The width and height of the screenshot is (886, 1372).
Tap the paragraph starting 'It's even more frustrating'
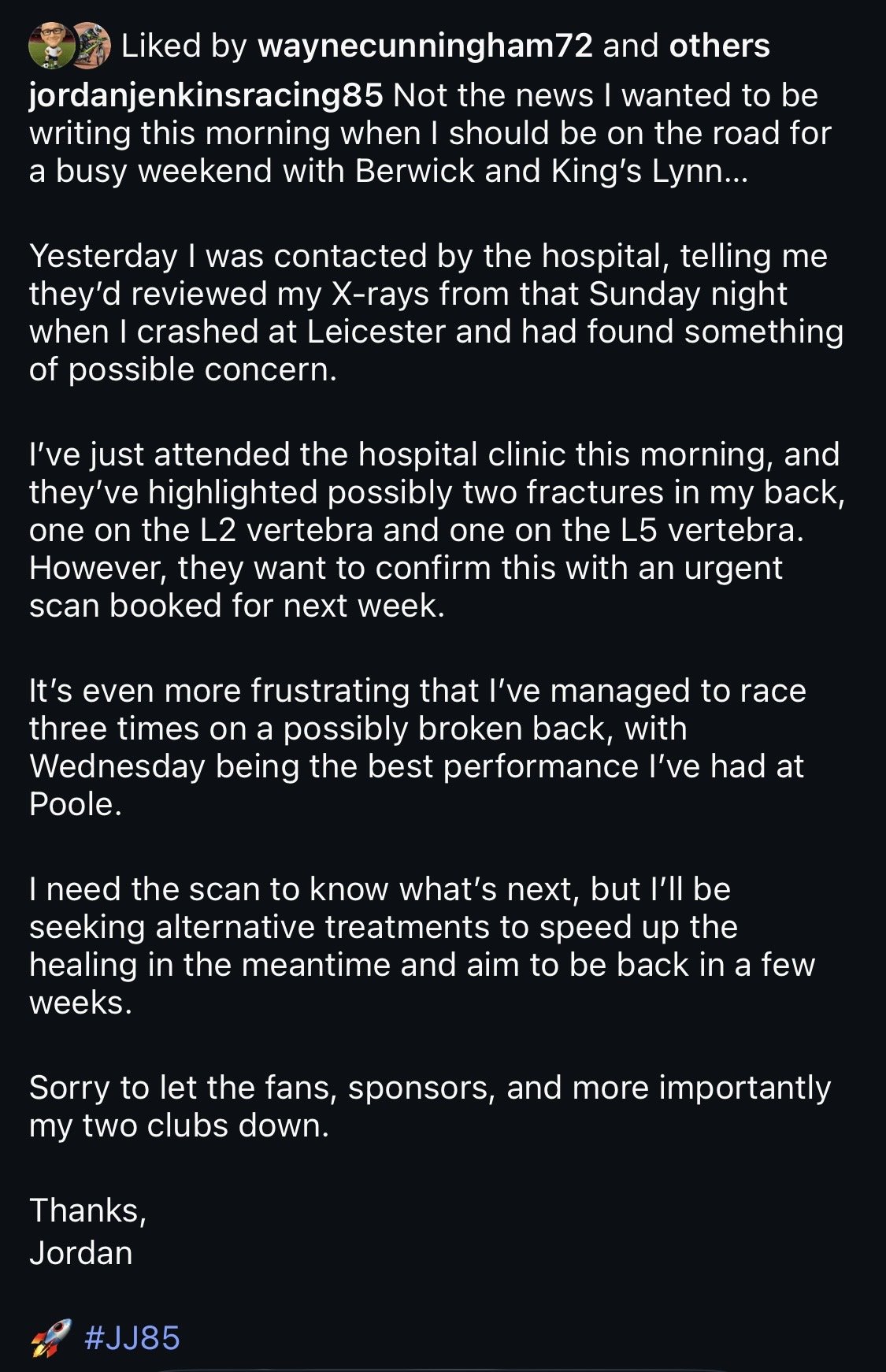coord(418,747)
